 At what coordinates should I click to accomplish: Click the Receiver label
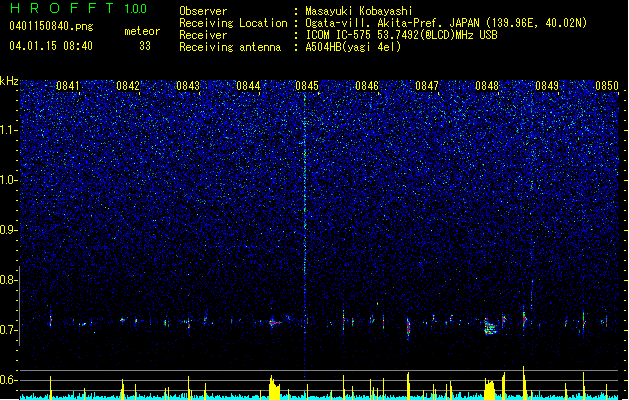point(203,35)
